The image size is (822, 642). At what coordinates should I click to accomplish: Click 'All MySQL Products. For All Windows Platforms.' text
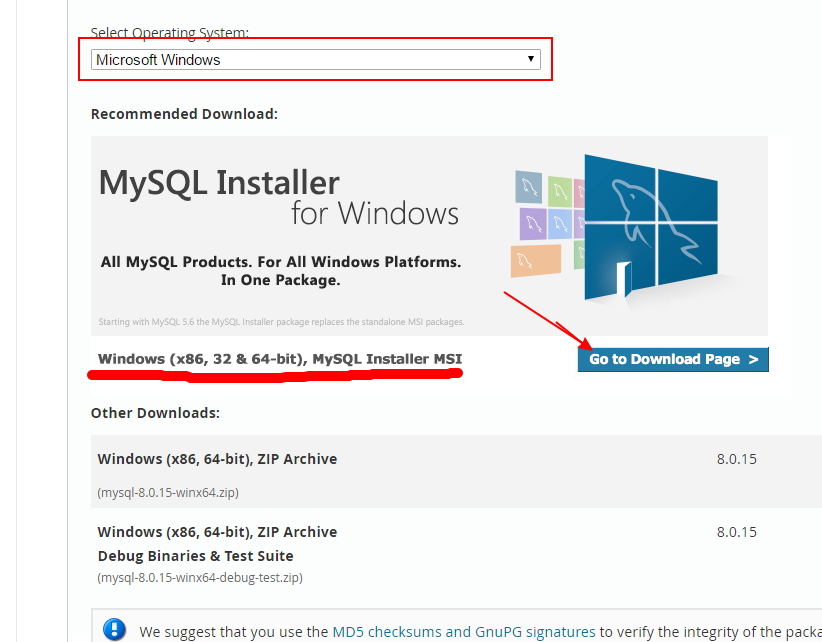281,262
